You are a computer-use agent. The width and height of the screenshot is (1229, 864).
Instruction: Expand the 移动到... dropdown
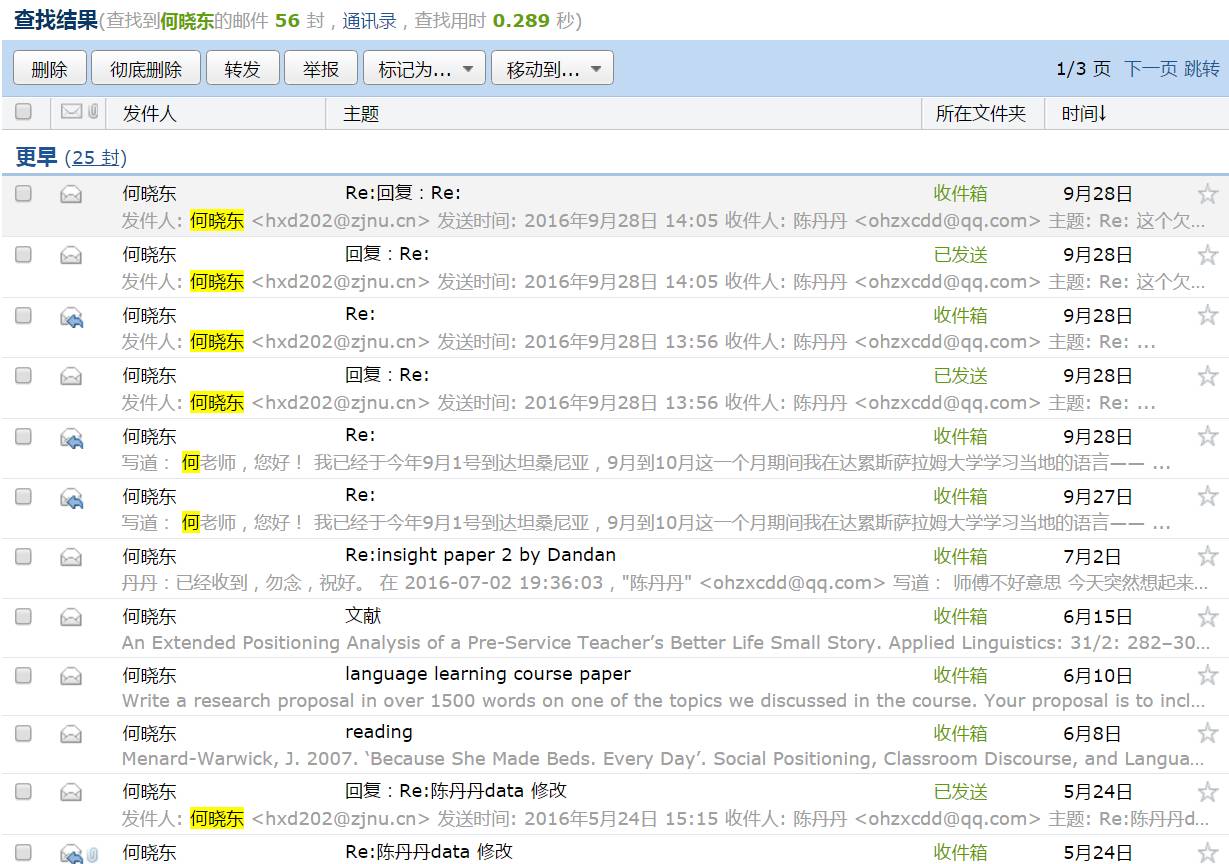[x=552, y=69]
